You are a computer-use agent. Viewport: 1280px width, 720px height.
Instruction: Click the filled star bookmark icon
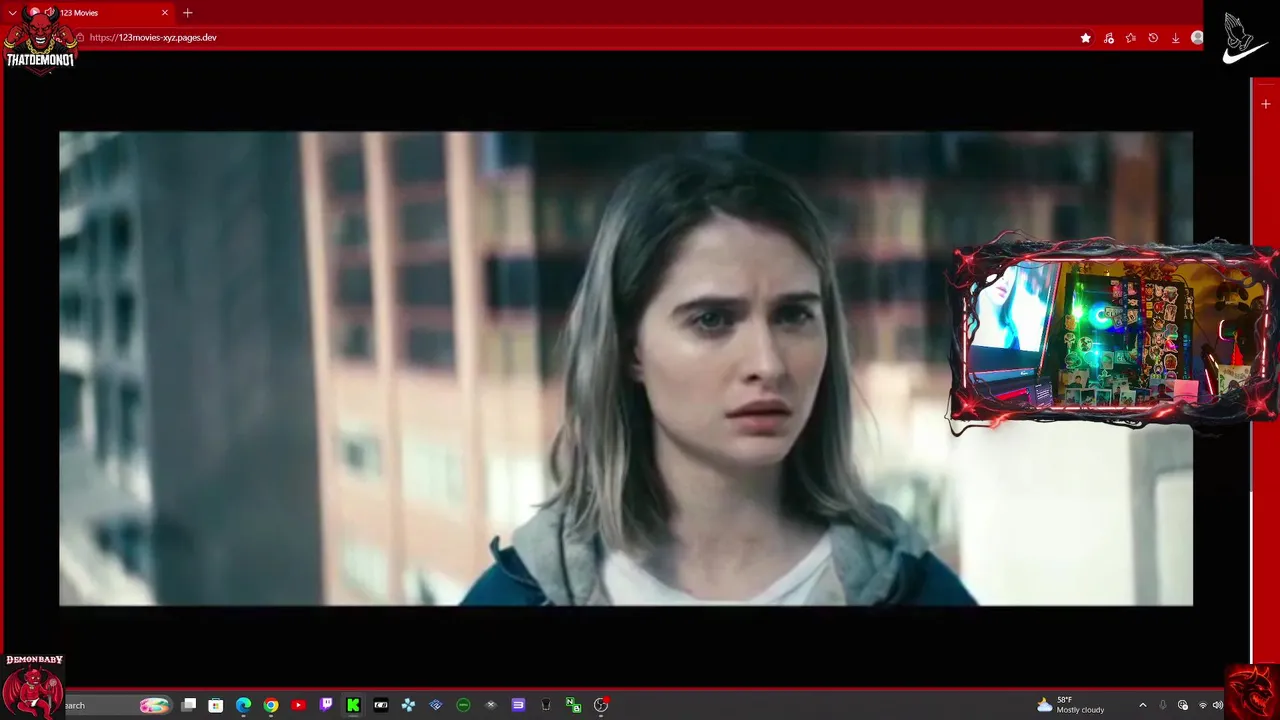coord(1085,38)
